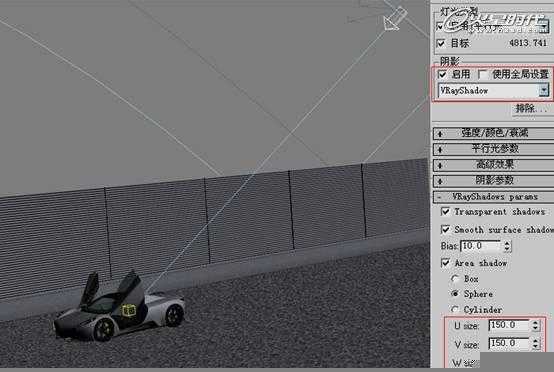Image resolution: width=554 pixels, height=372 pixels.
Task: Toggle the 目标 (targeted) checkbox
Action: tap(441, 43)
